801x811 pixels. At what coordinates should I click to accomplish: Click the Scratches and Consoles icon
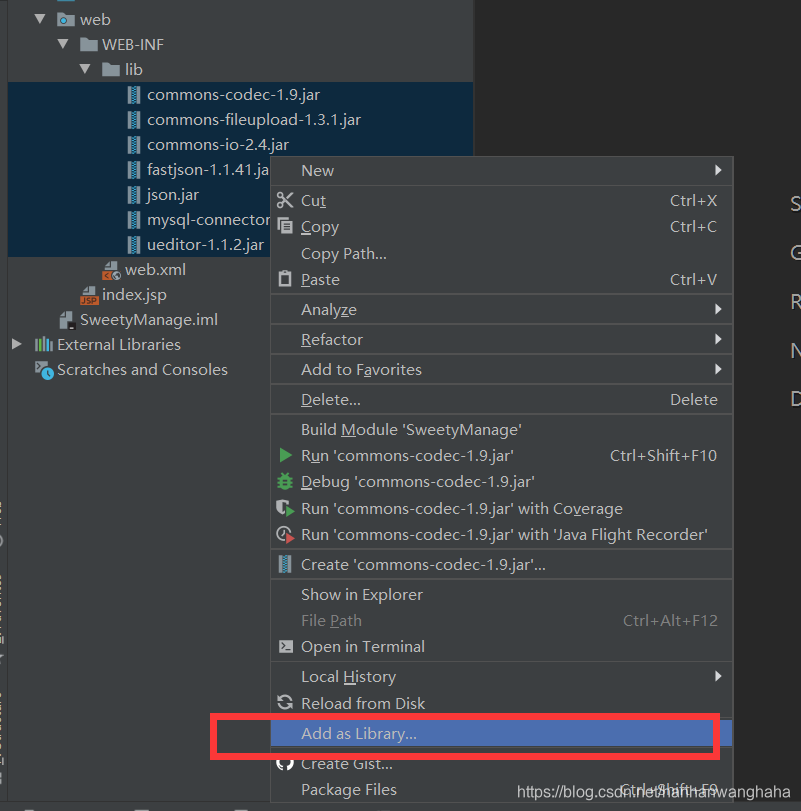(44, 370)
